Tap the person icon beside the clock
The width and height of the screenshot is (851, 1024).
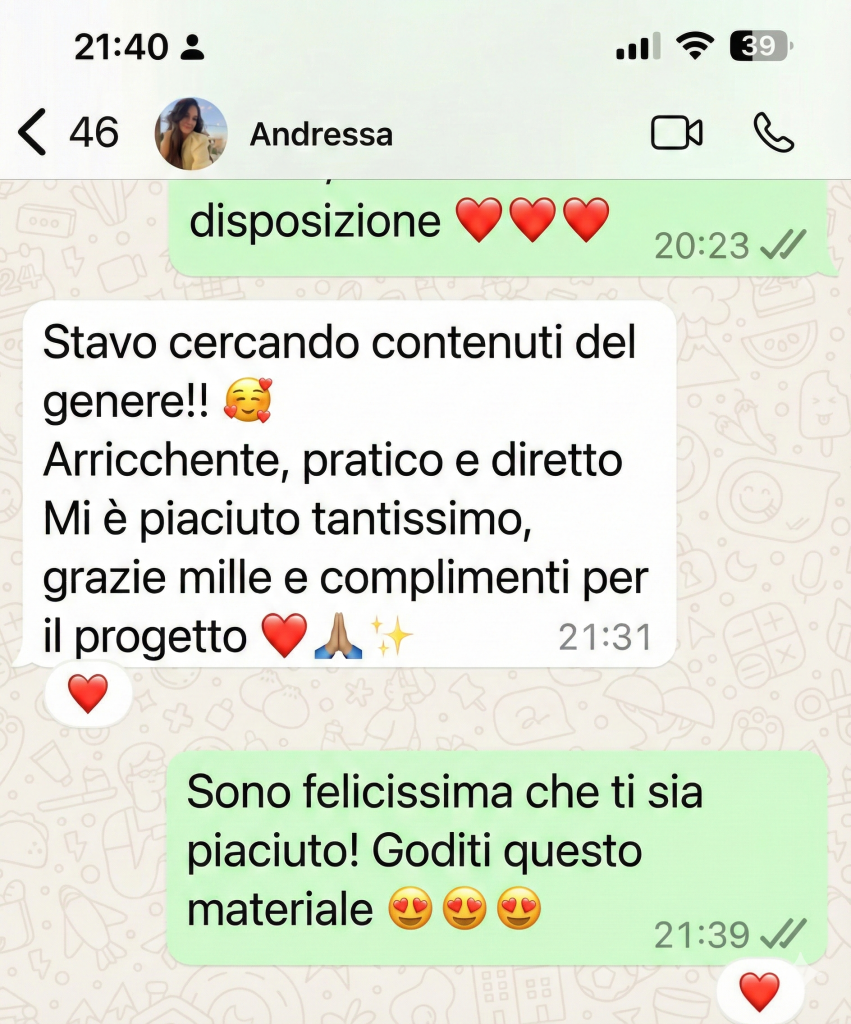click(x=192, y=47)
